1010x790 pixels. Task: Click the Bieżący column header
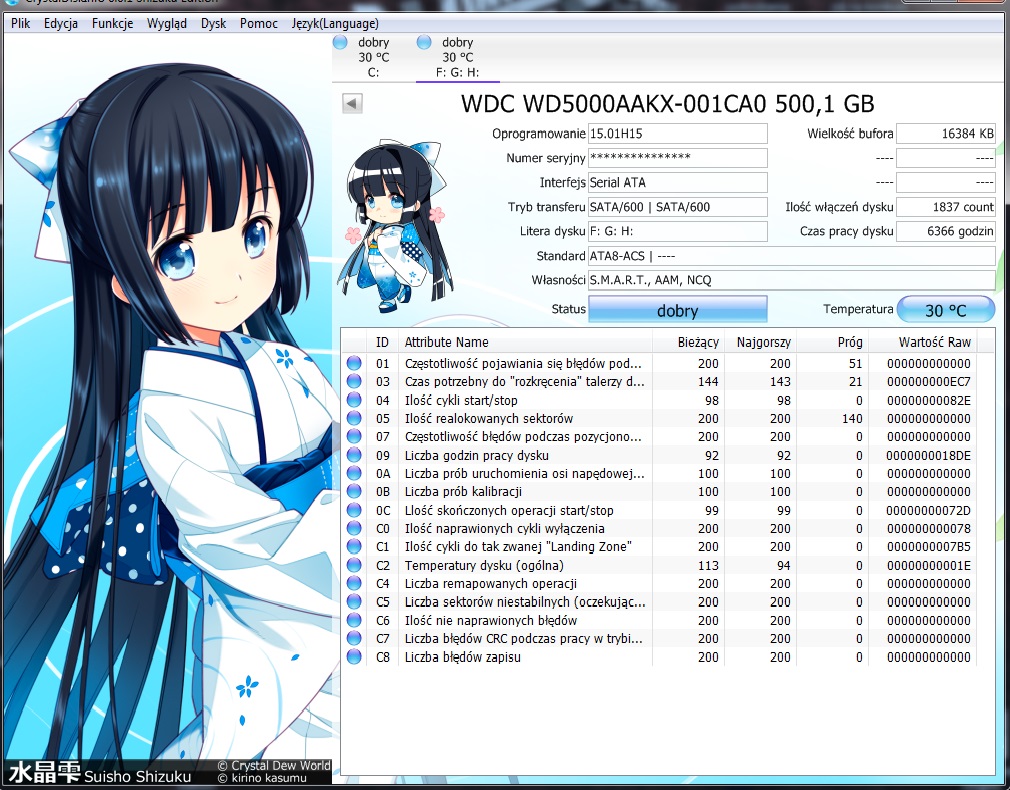[x=689, y=342]
